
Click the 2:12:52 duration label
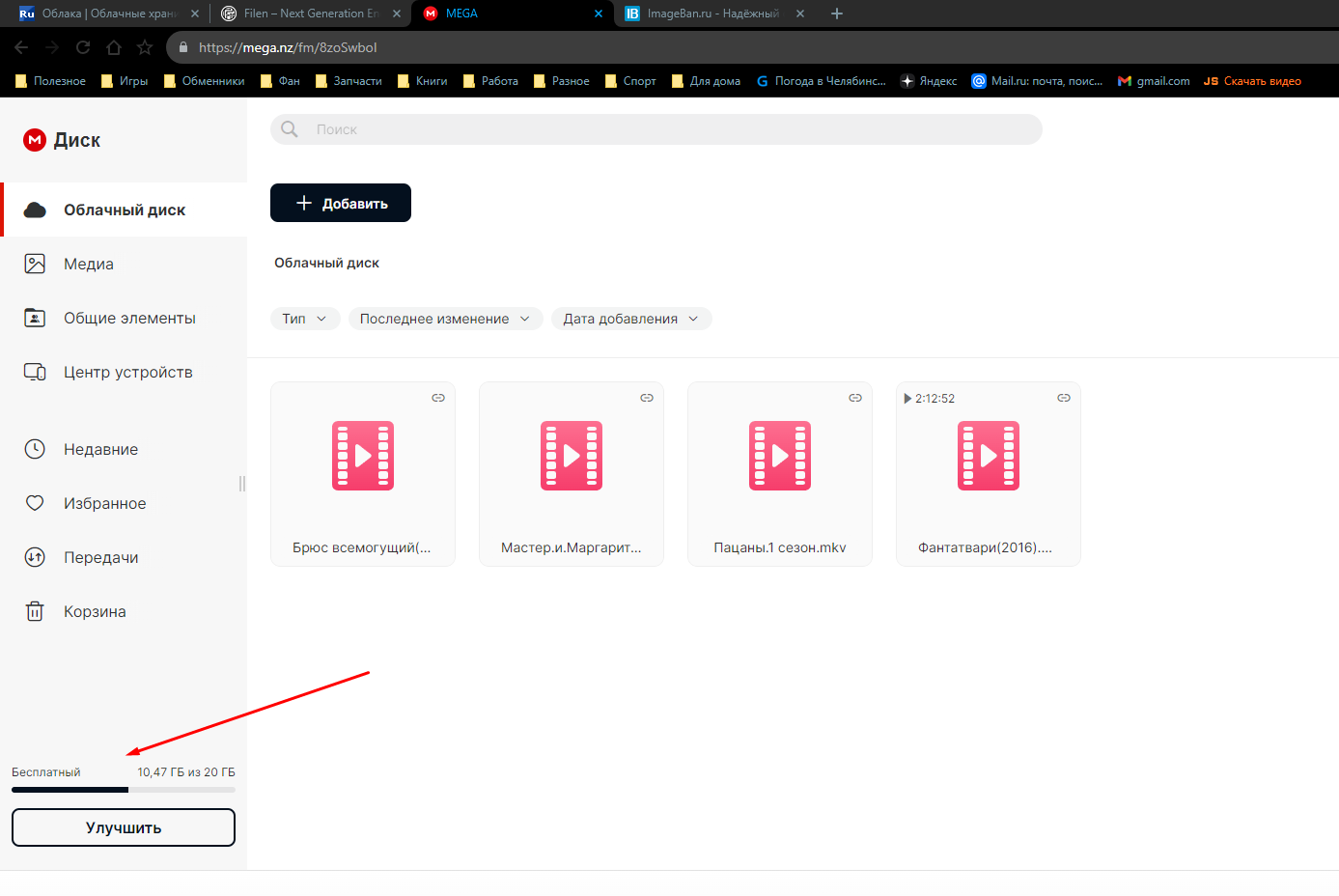[935, 399]
